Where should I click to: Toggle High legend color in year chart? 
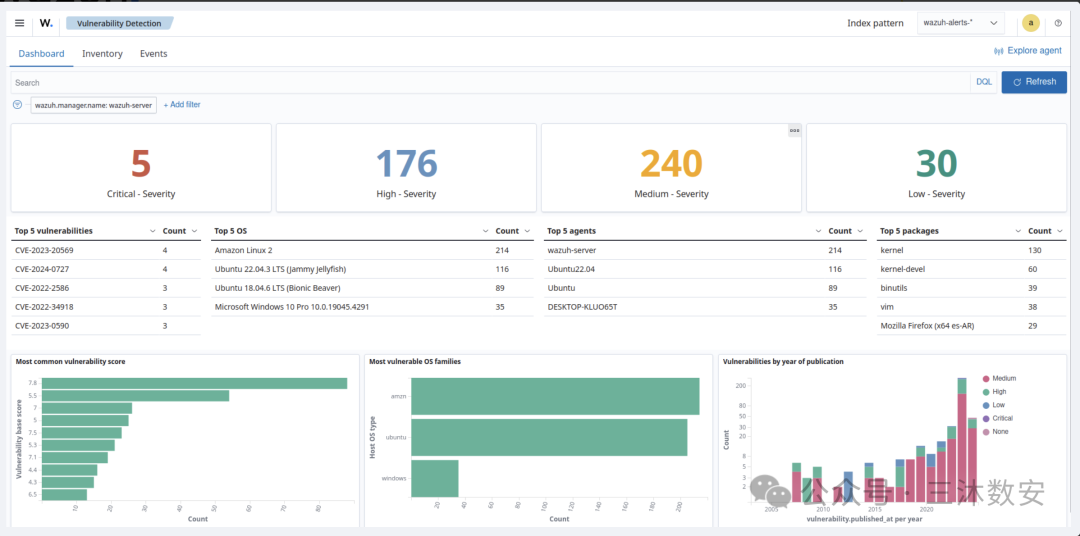pyautogui.click(x=986, y=391)
